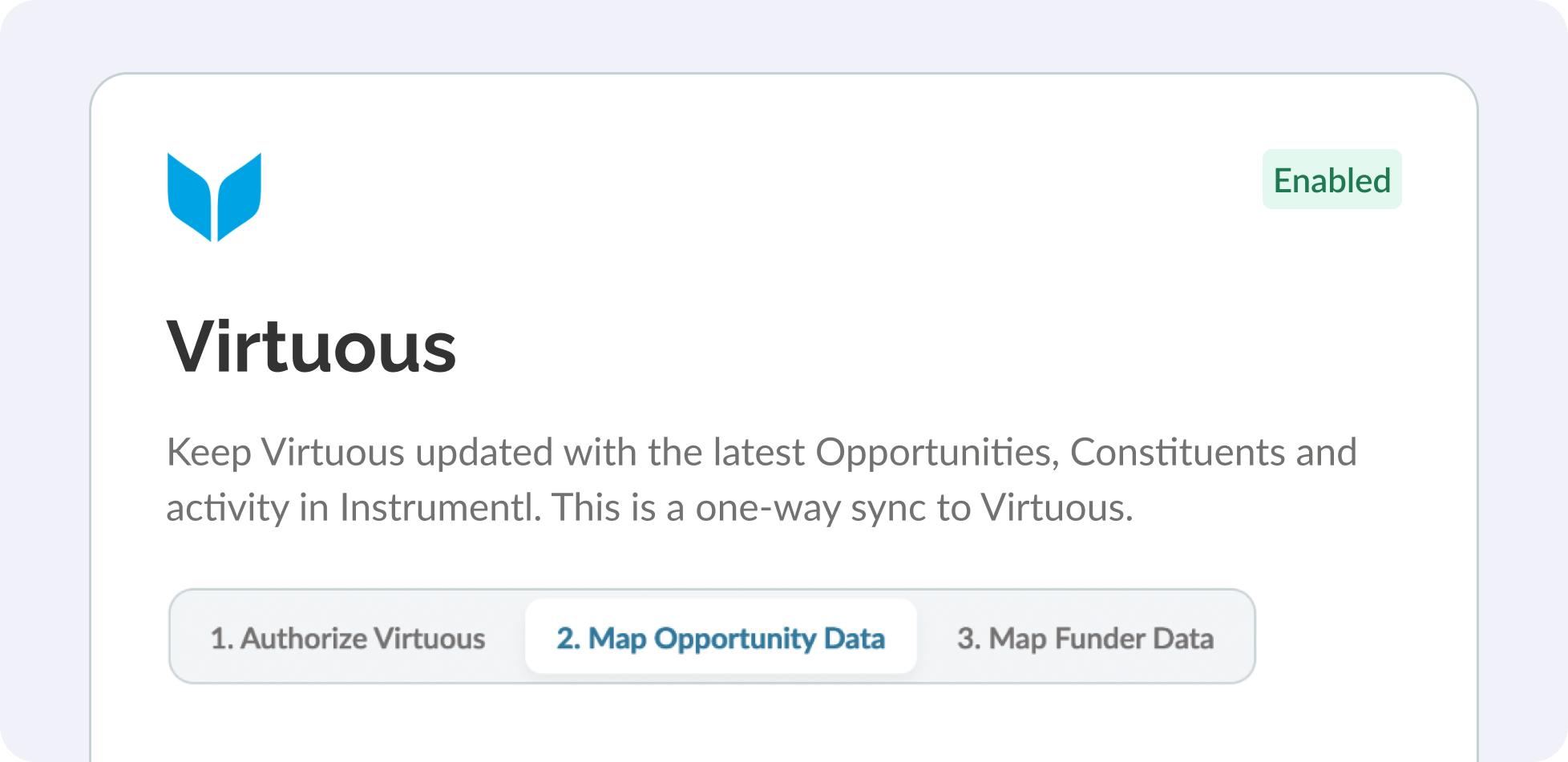Click the word activity in the description

pyautogui.click(x=227, y=508)
